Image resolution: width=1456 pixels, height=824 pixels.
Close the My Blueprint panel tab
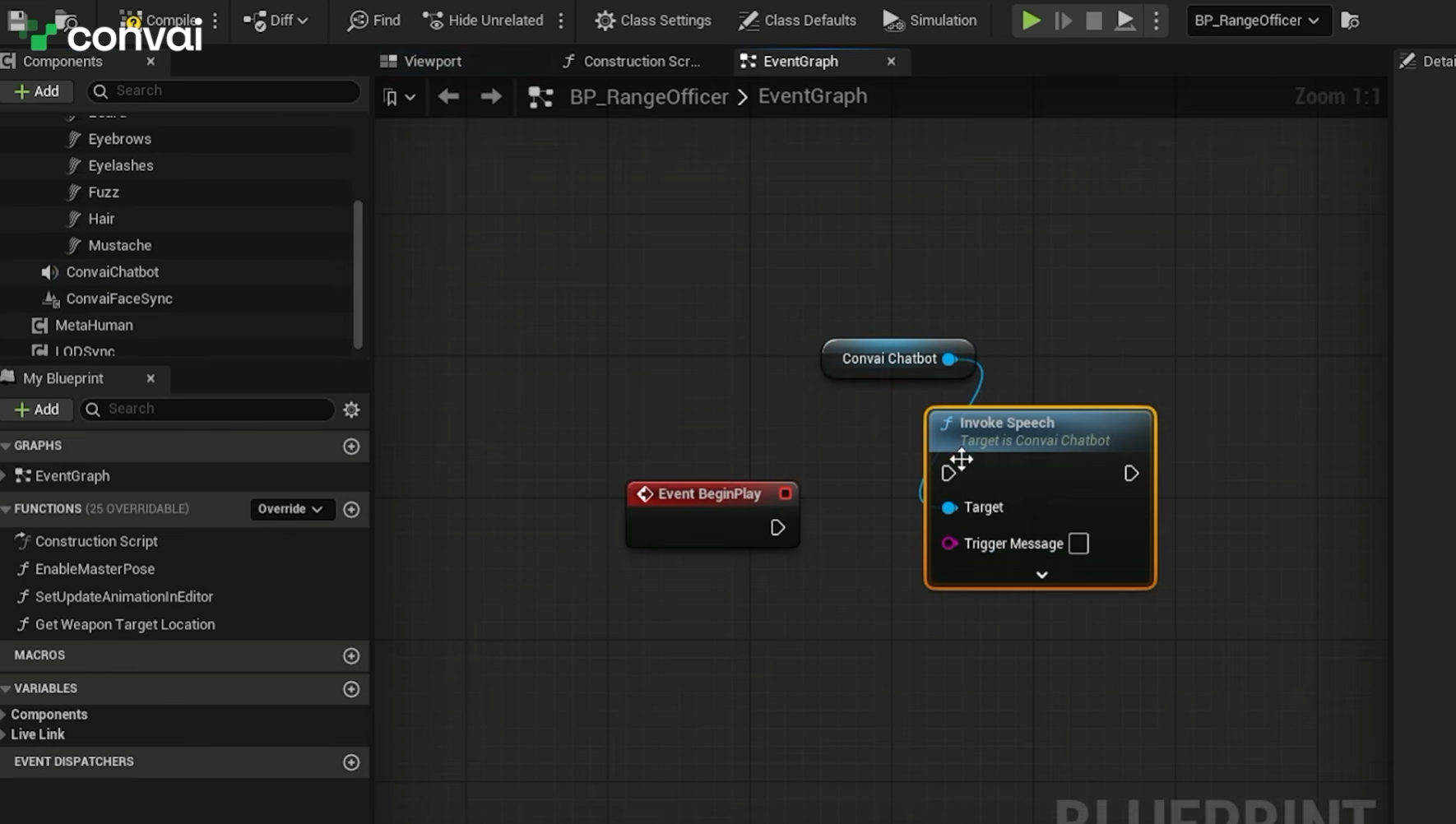click(151, 378)
